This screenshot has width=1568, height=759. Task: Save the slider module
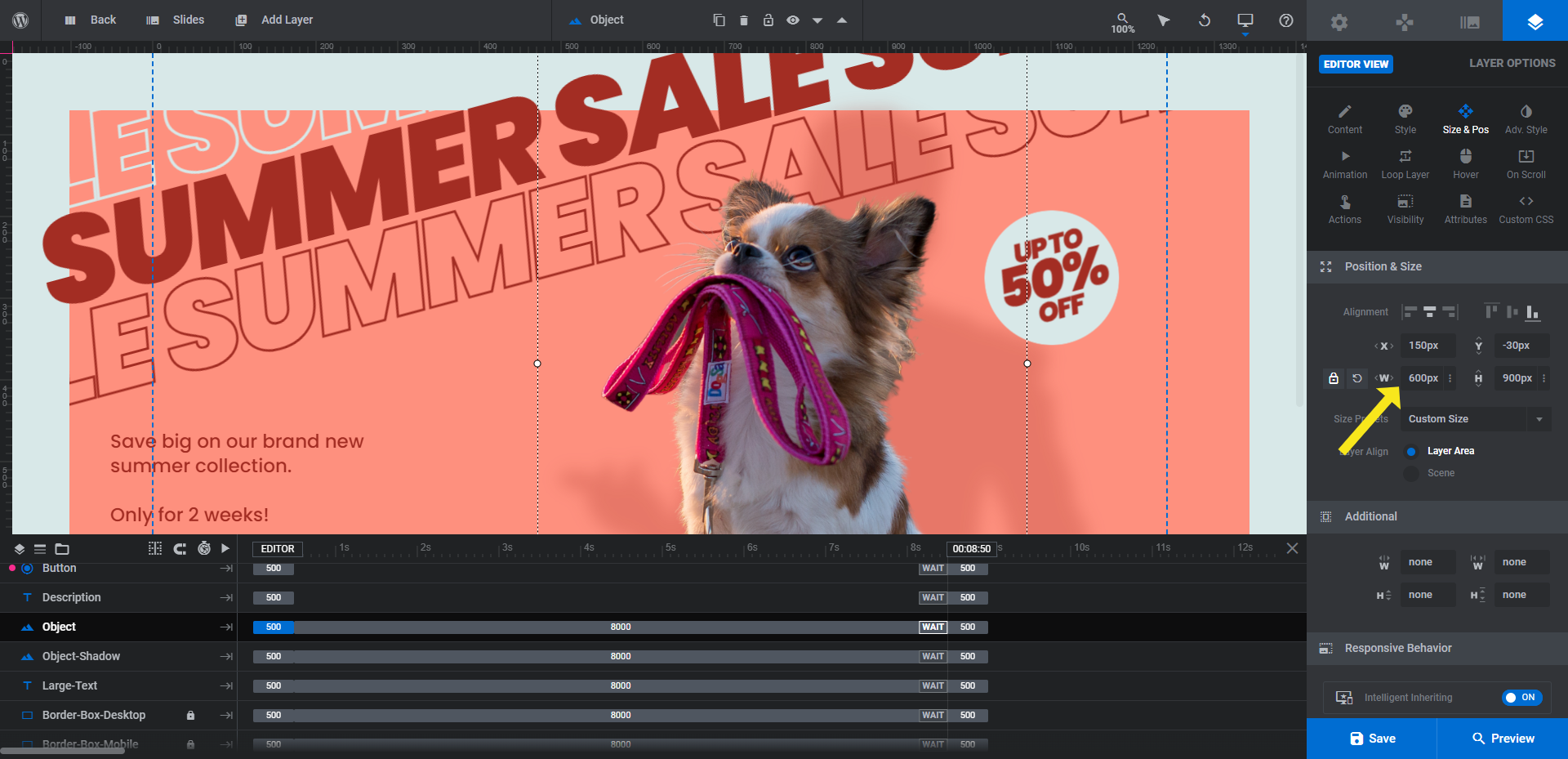(x=1372, y=739)
